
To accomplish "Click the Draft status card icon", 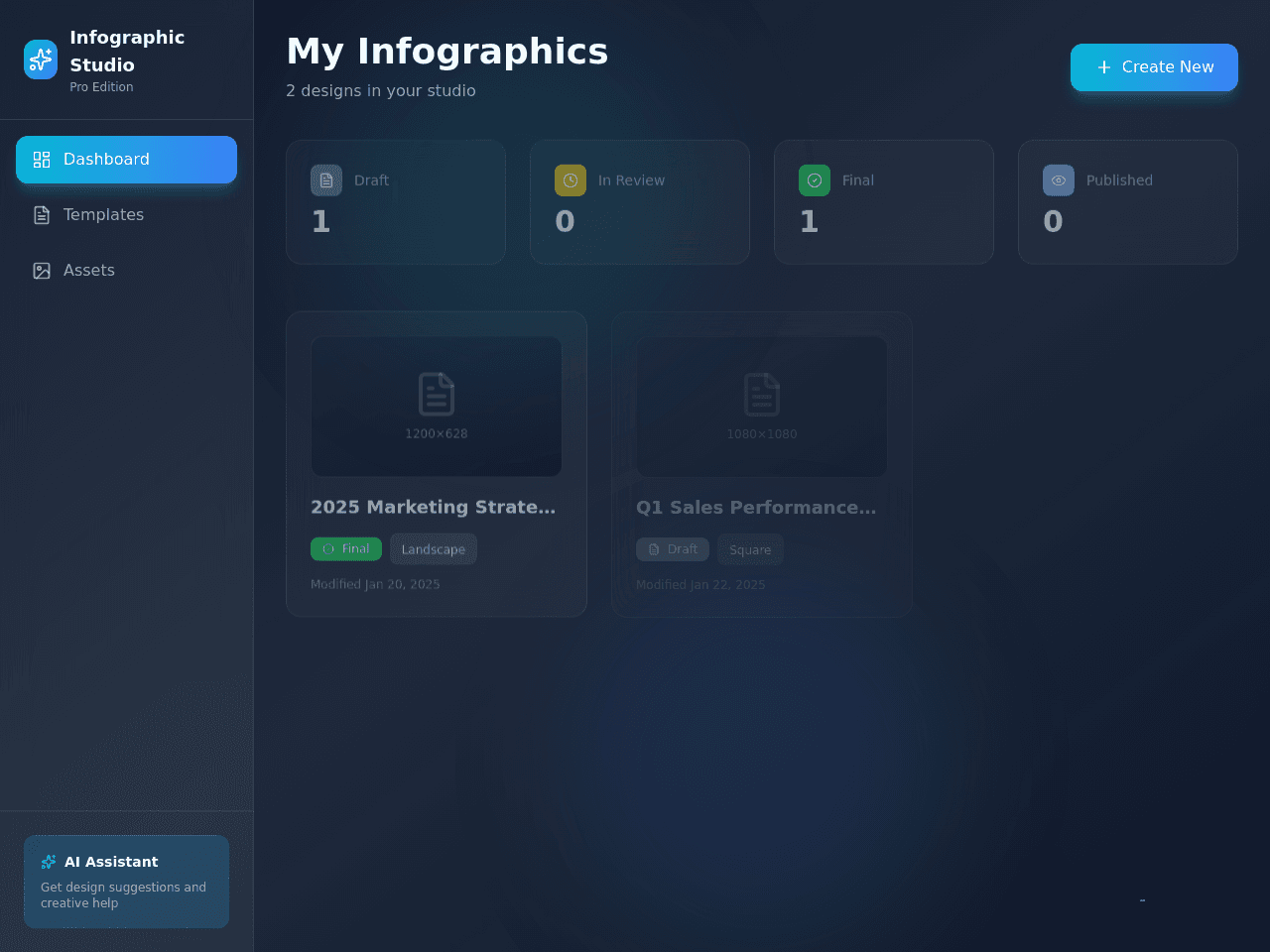I will pyautogui.click(x=326, y=180).
